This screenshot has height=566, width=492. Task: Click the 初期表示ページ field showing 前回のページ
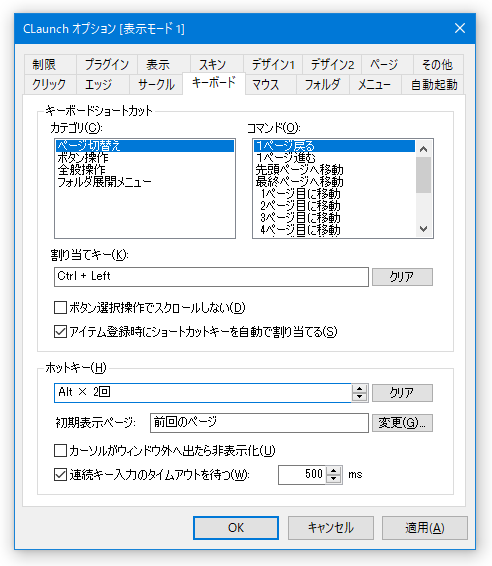(259, 423)
